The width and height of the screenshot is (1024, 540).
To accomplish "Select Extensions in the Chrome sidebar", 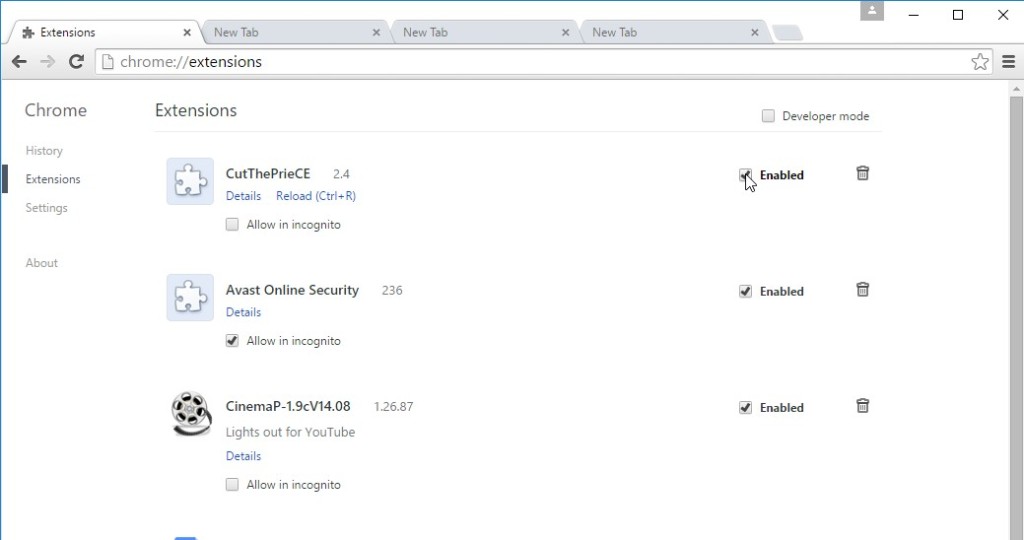I will point(53,179).
